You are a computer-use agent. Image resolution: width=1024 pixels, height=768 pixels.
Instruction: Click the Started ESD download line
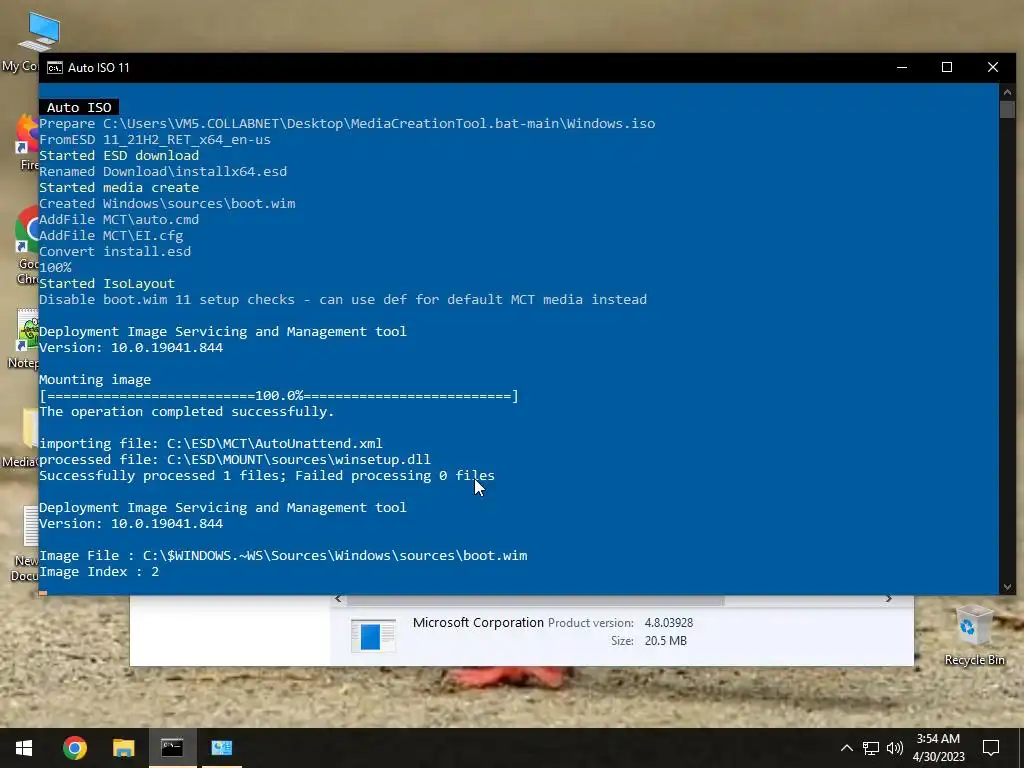click(x=119, y=155)
